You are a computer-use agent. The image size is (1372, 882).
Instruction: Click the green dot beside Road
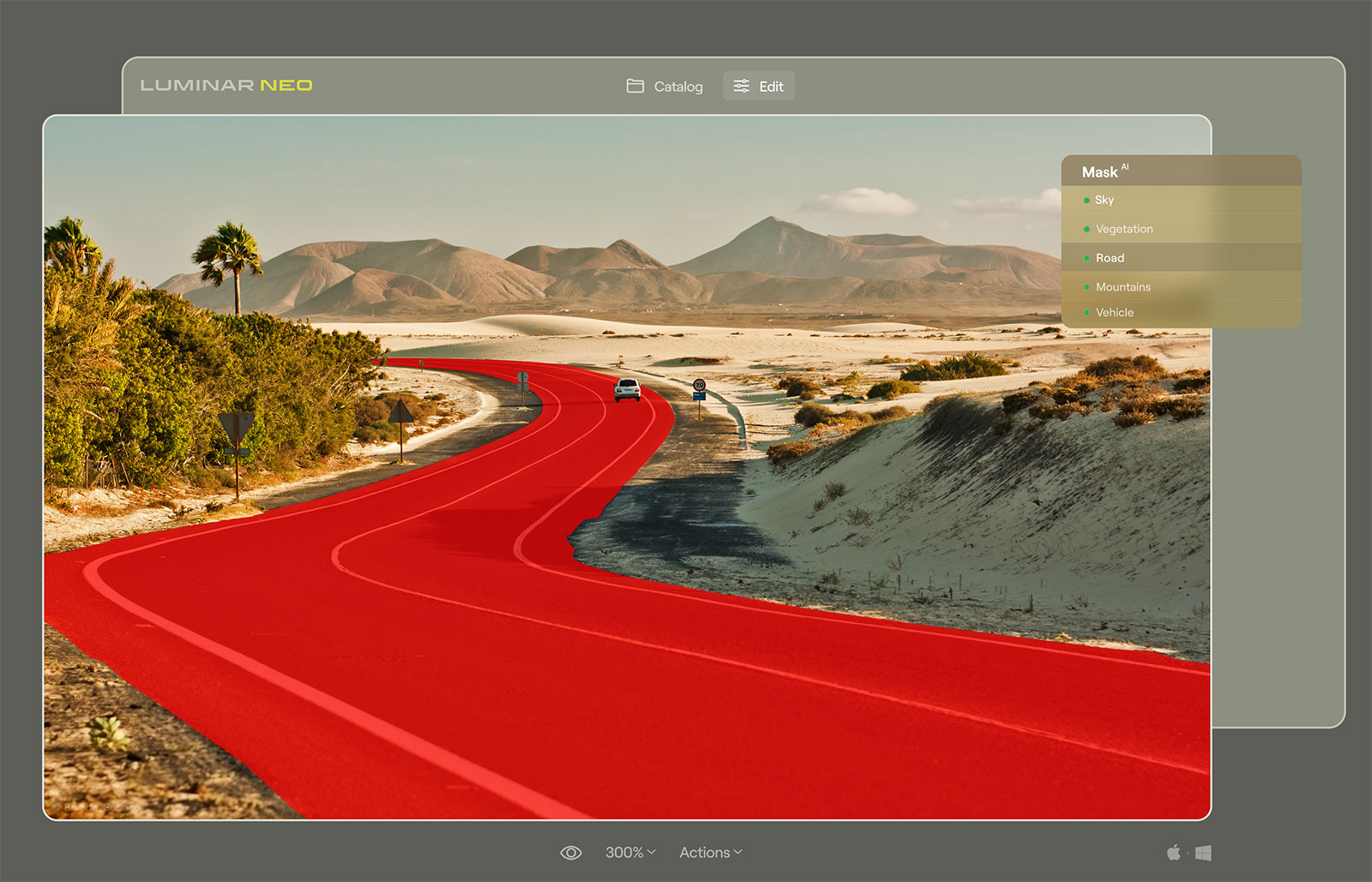pos(1086,258)
